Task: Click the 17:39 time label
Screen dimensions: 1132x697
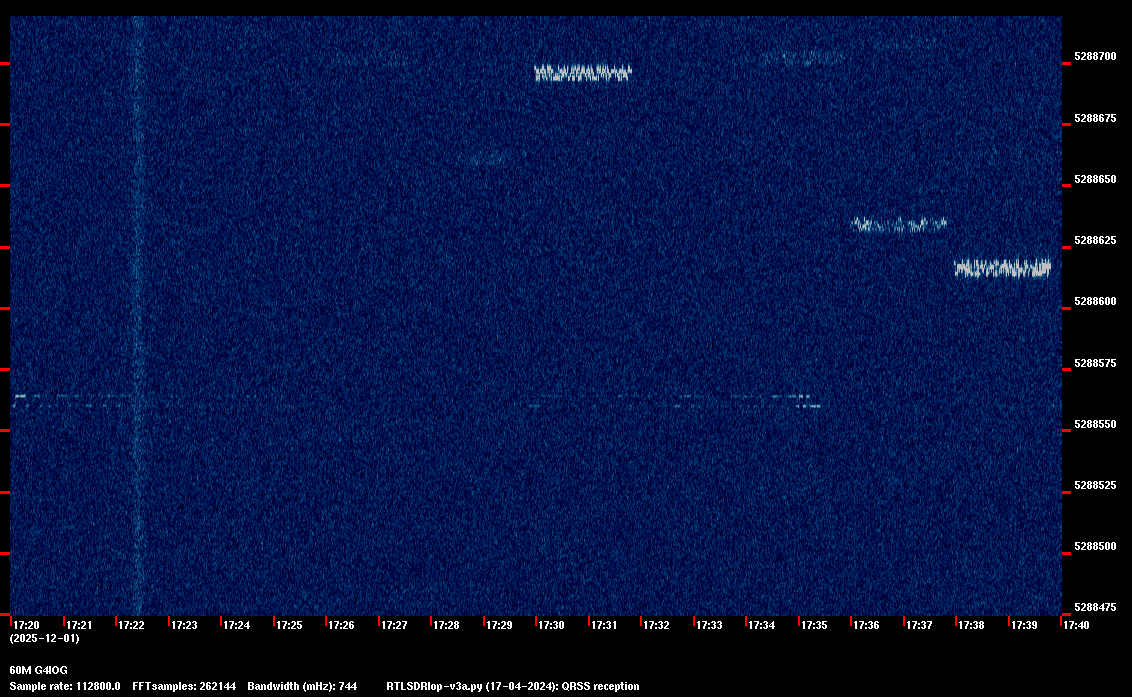Action: tap(1024, 625)
